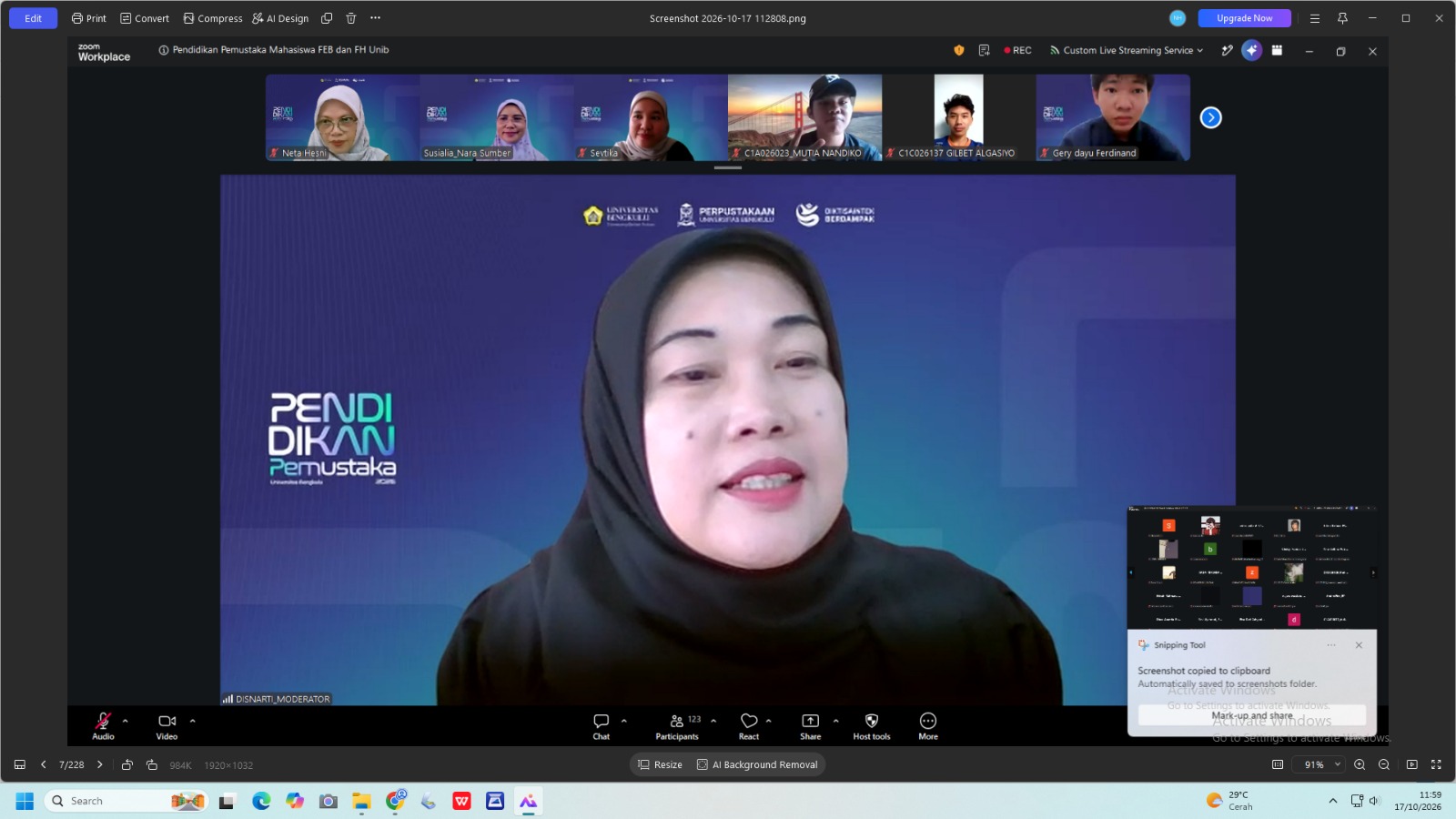
Task: Open the 91% zoom level dropdown
Action: point(1321,765)
